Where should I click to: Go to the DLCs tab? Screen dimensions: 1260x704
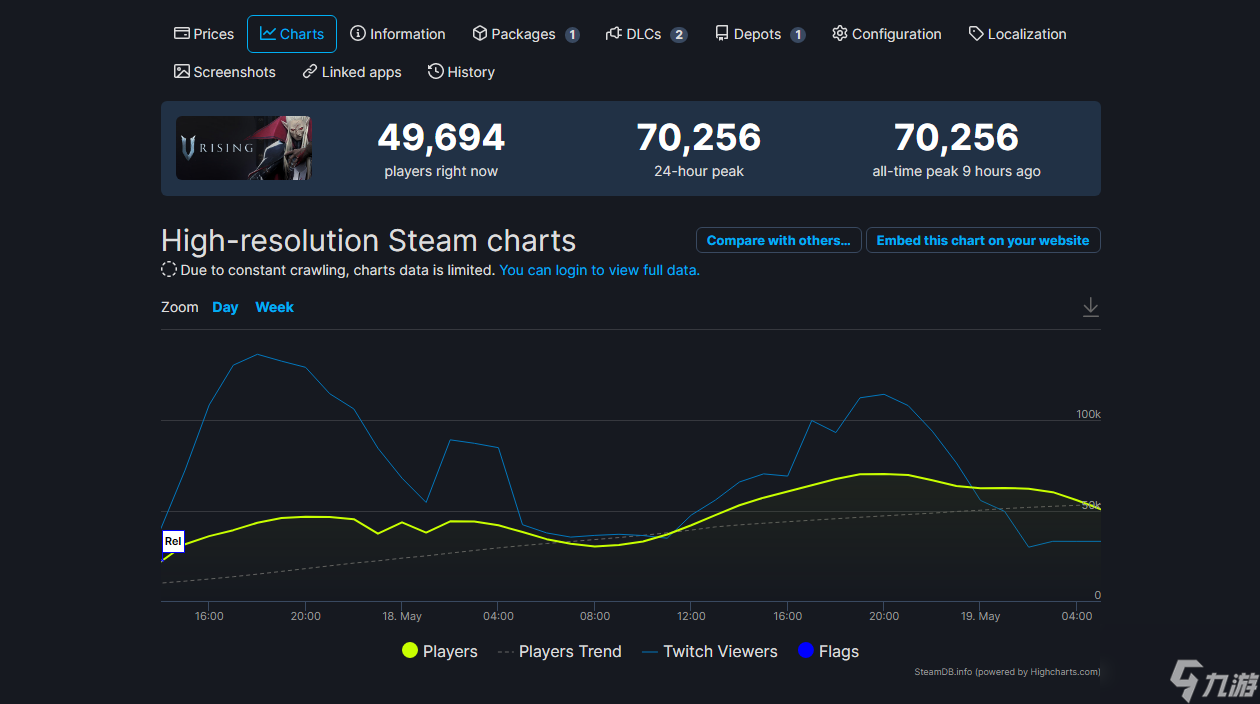click(x=646, y=34)
